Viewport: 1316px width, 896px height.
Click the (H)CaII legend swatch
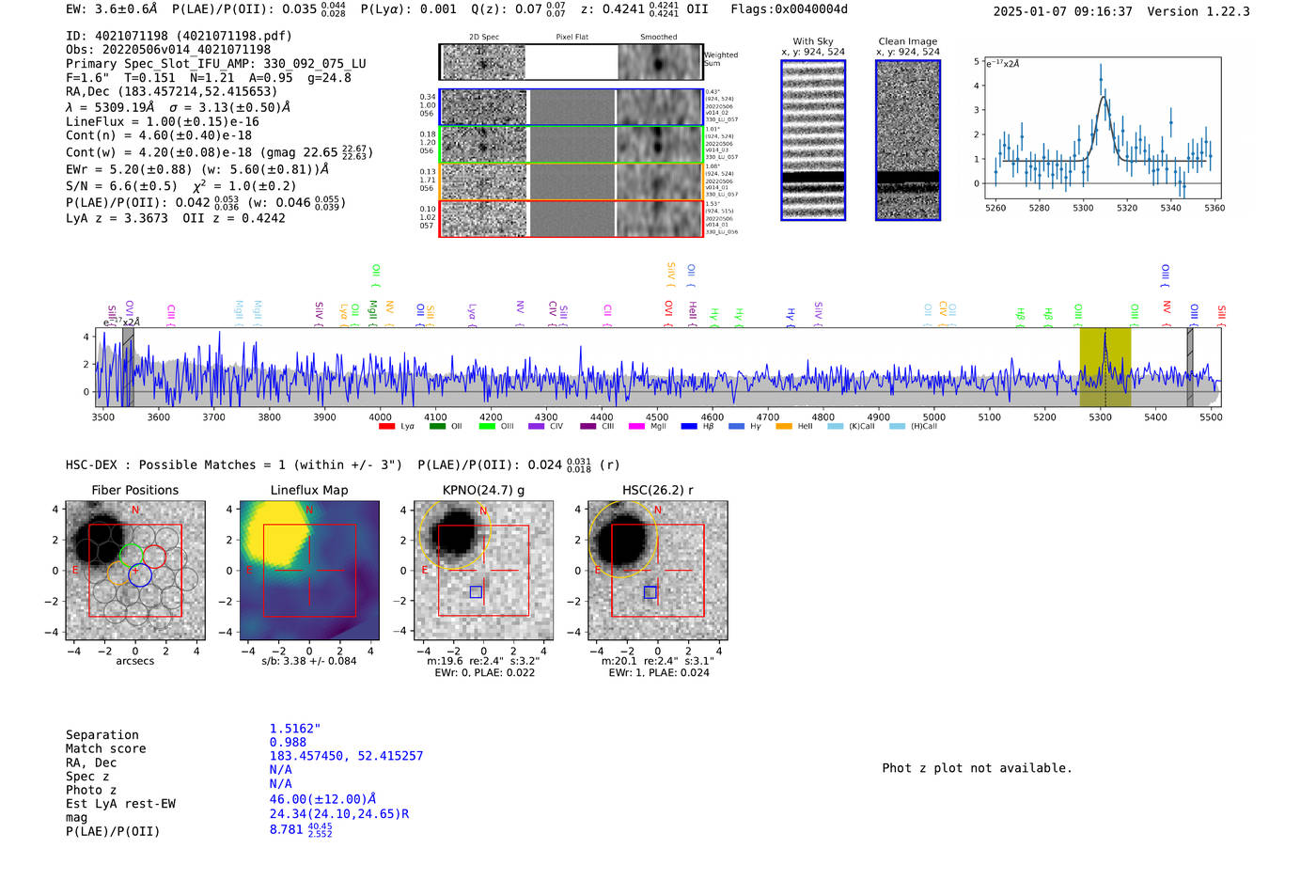click(897, 427)
